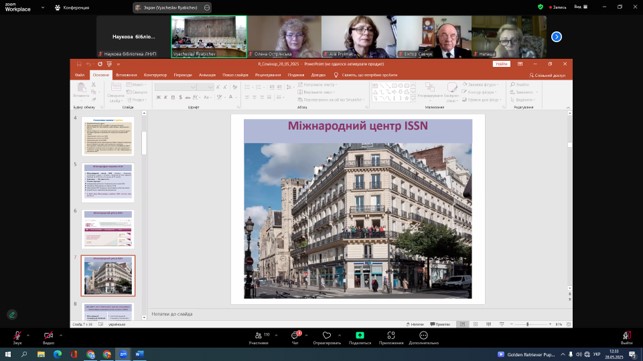Click repeat/redo icon in Quick Access toolbar
Screen dimensions: 643x361
pyautogui.click(x=100, y=64)
